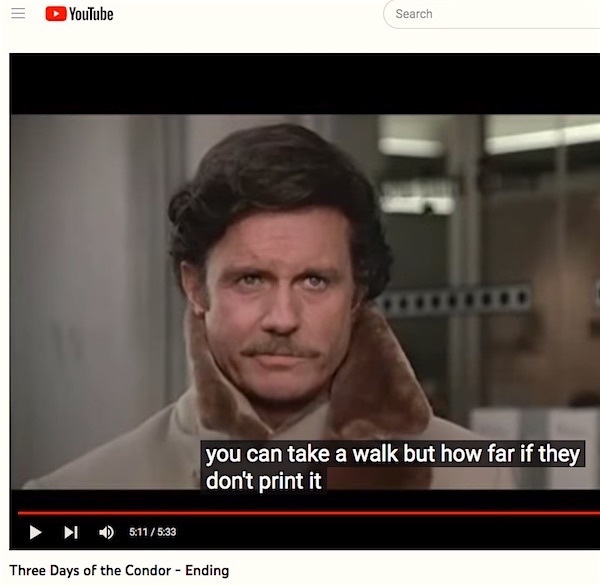The width and height of the screenshot is (600, 586).
Task: Jump to the very start of the progress bar
Action: 19,513
